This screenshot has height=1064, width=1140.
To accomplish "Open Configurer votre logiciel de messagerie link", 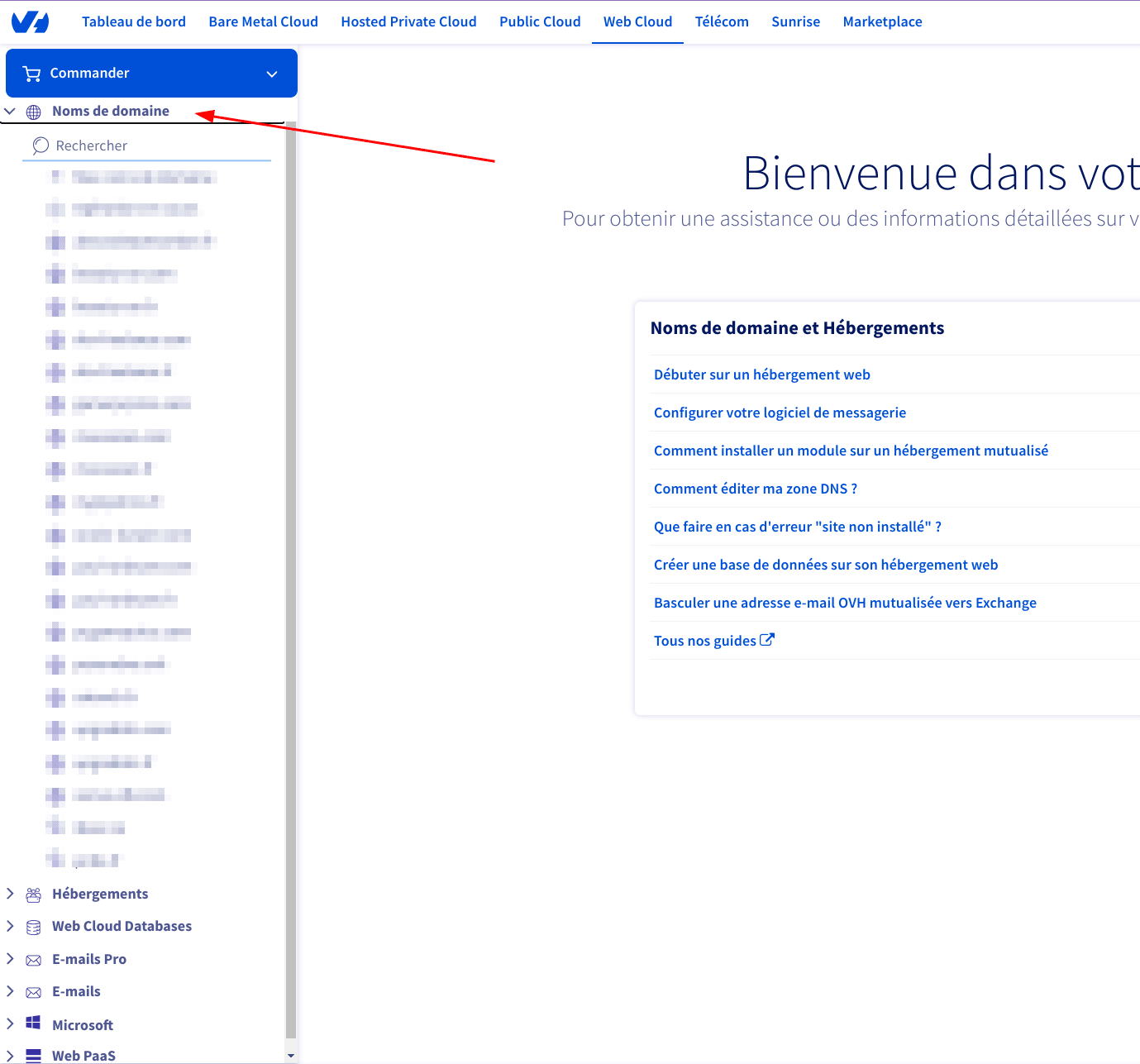I will [x=780, y=413].
